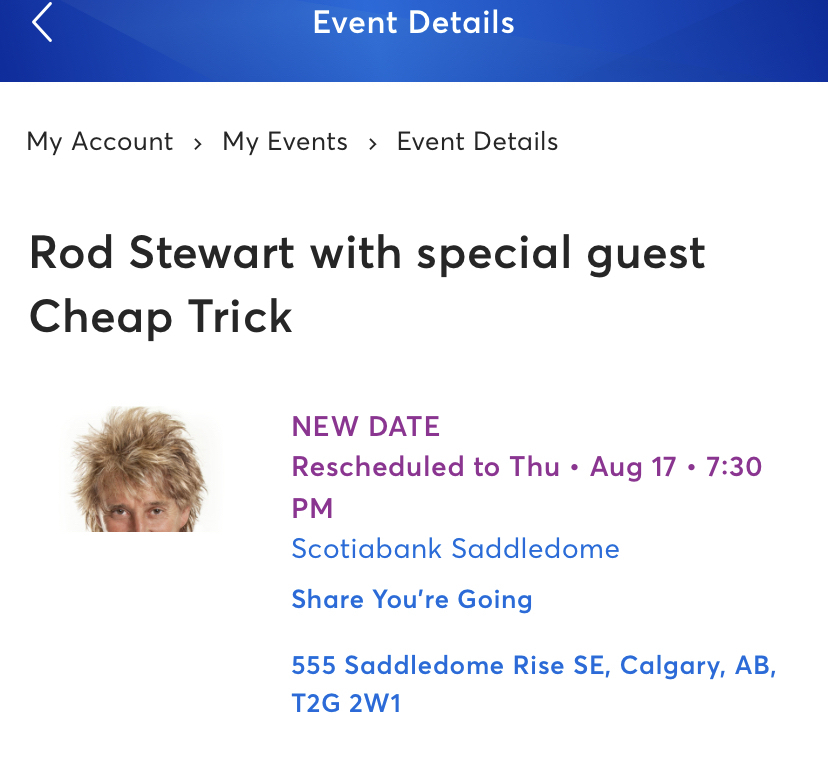Tap Share You're Going
The height and width of the screenshot is (773, 828).
[x=412, y=599]
